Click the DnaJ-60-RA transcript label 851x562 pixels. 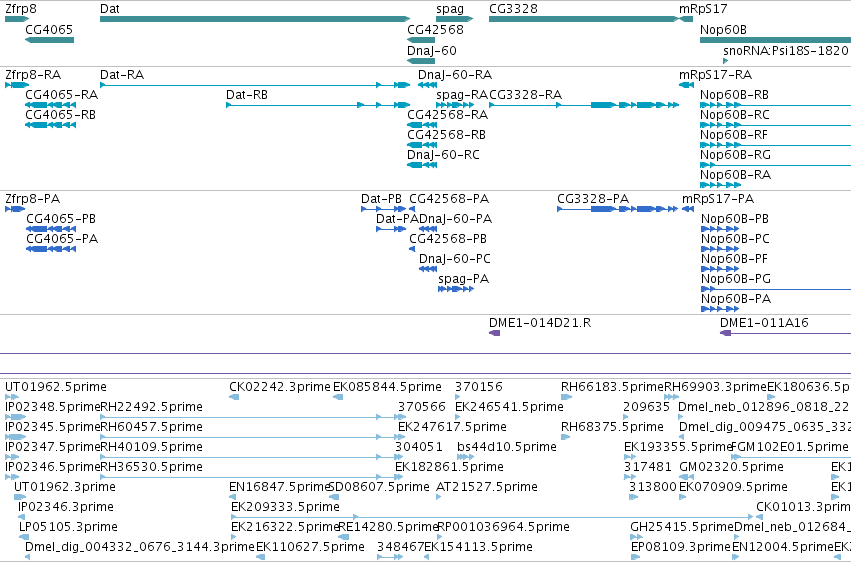click(455, 75)
